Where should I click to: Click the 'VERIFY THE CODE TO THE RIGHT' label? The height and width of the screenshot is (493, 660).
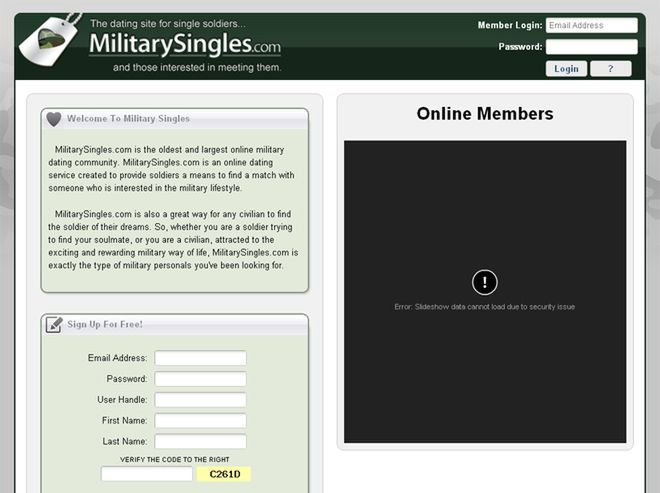click(x=175, y=459)
